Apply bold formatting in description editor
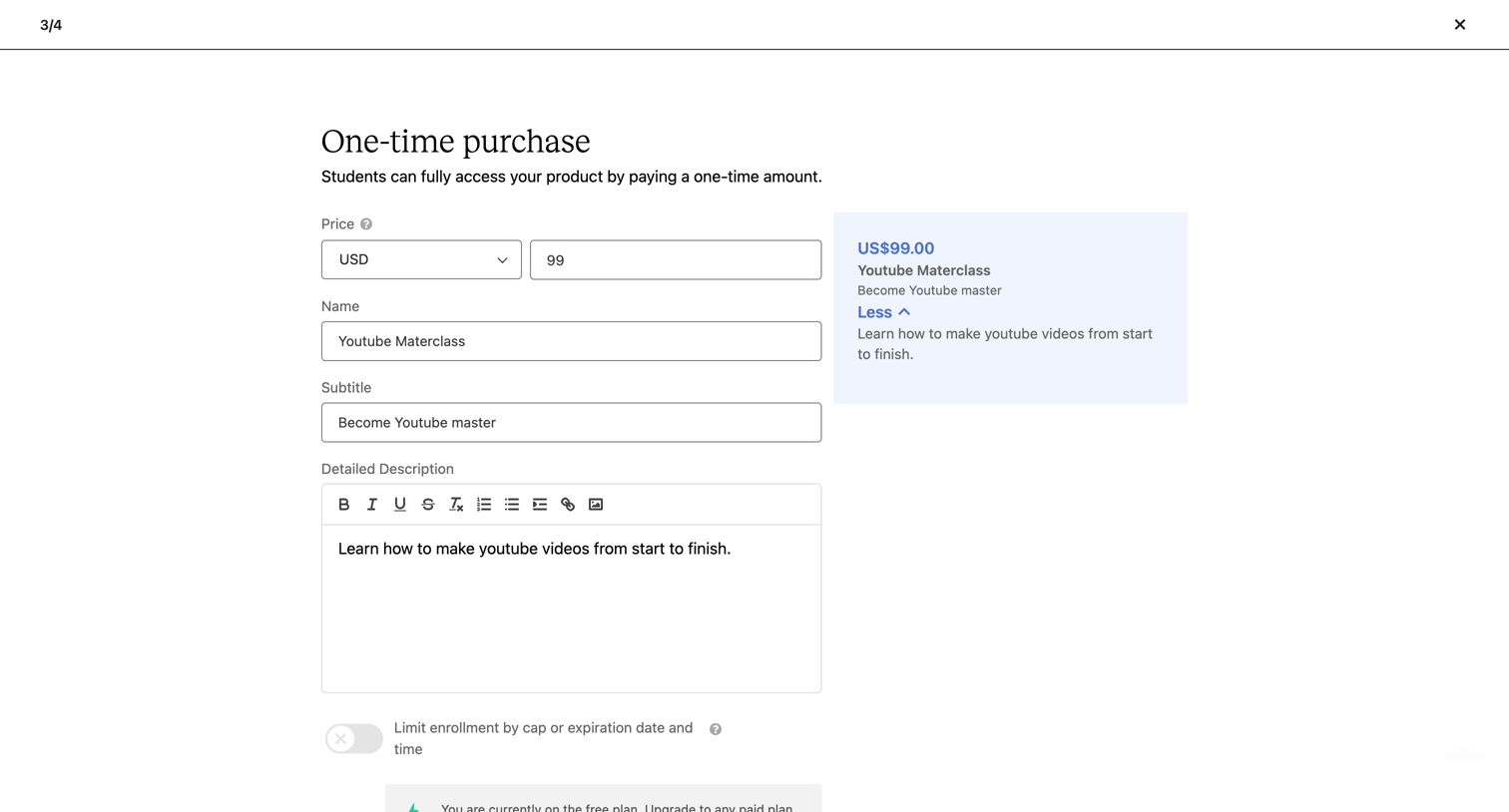Image resolution: width=1509 pixels, height=812 pixels. click(x=343, y=505)
